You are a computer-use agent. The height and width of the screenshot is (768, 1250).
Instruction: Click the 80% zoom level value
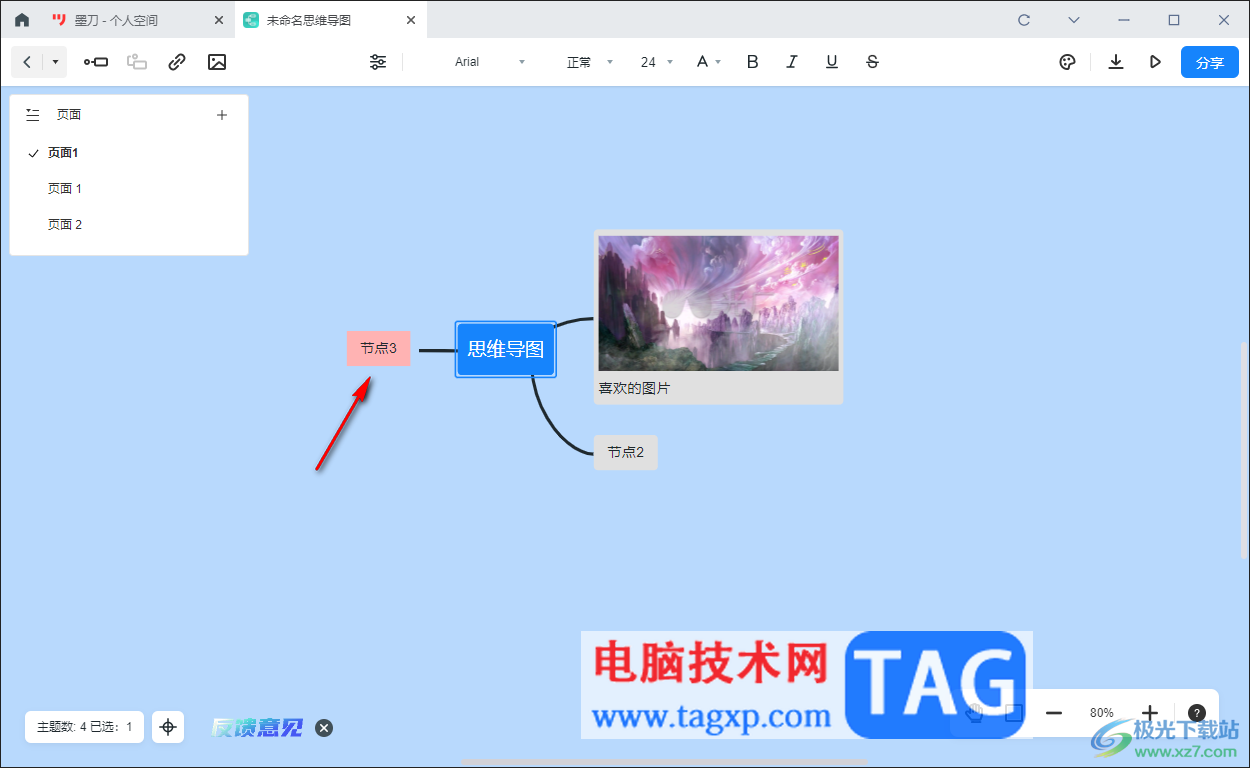1102,713
